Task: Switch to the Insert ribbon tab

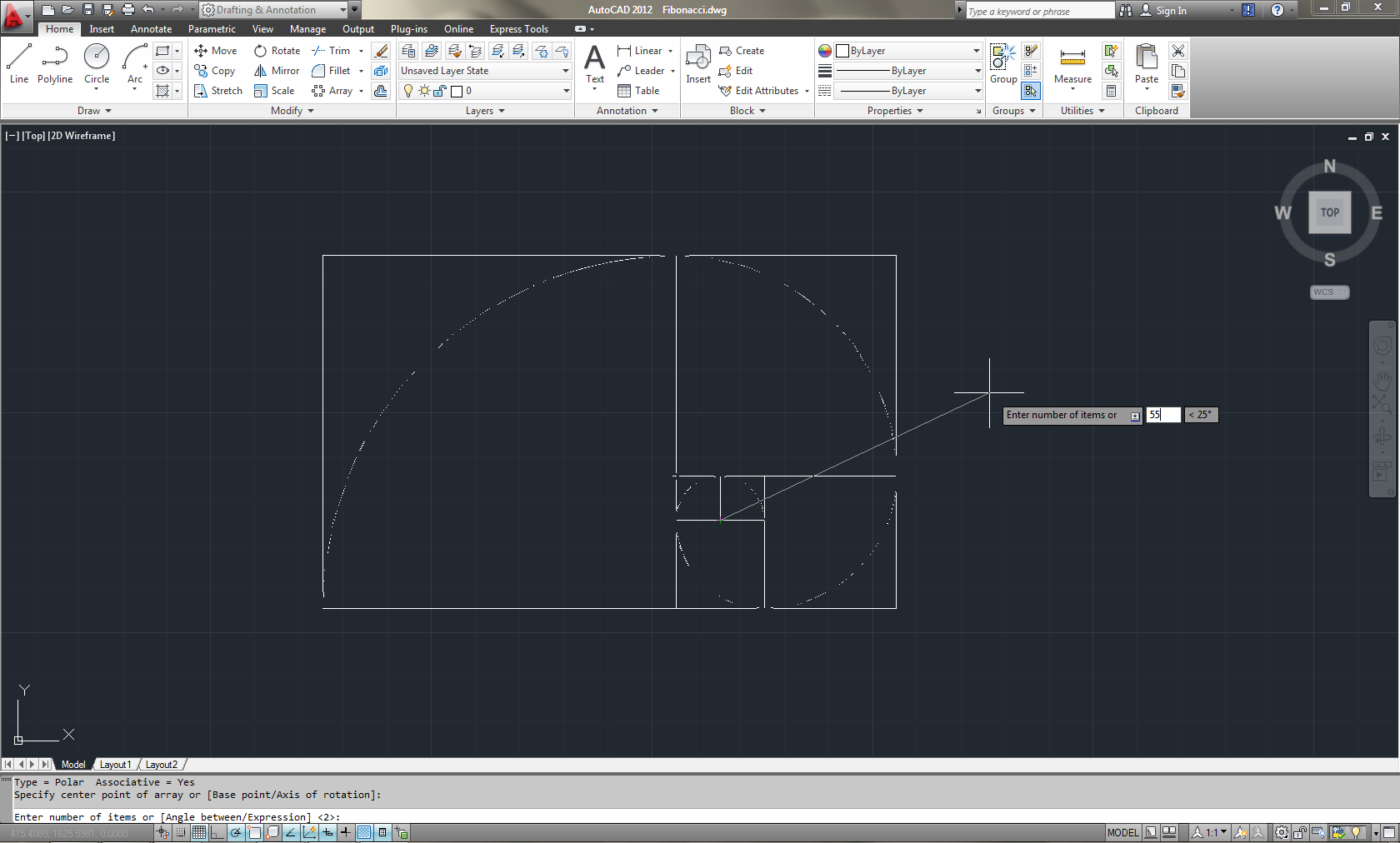Action: (x=102, y=29)
